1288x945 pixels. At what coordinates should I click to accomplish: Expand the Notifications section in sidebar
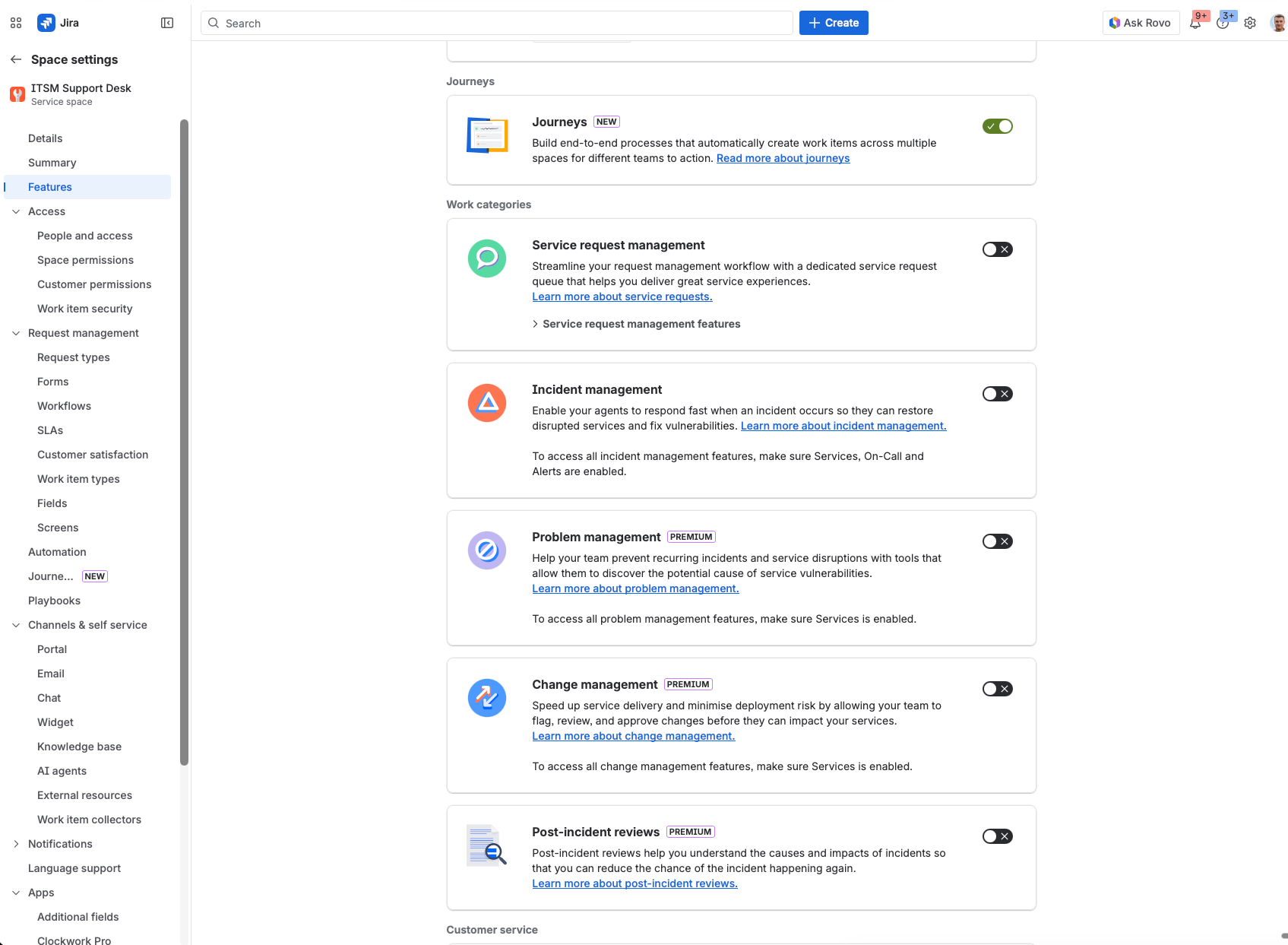(x=16, y=844)
